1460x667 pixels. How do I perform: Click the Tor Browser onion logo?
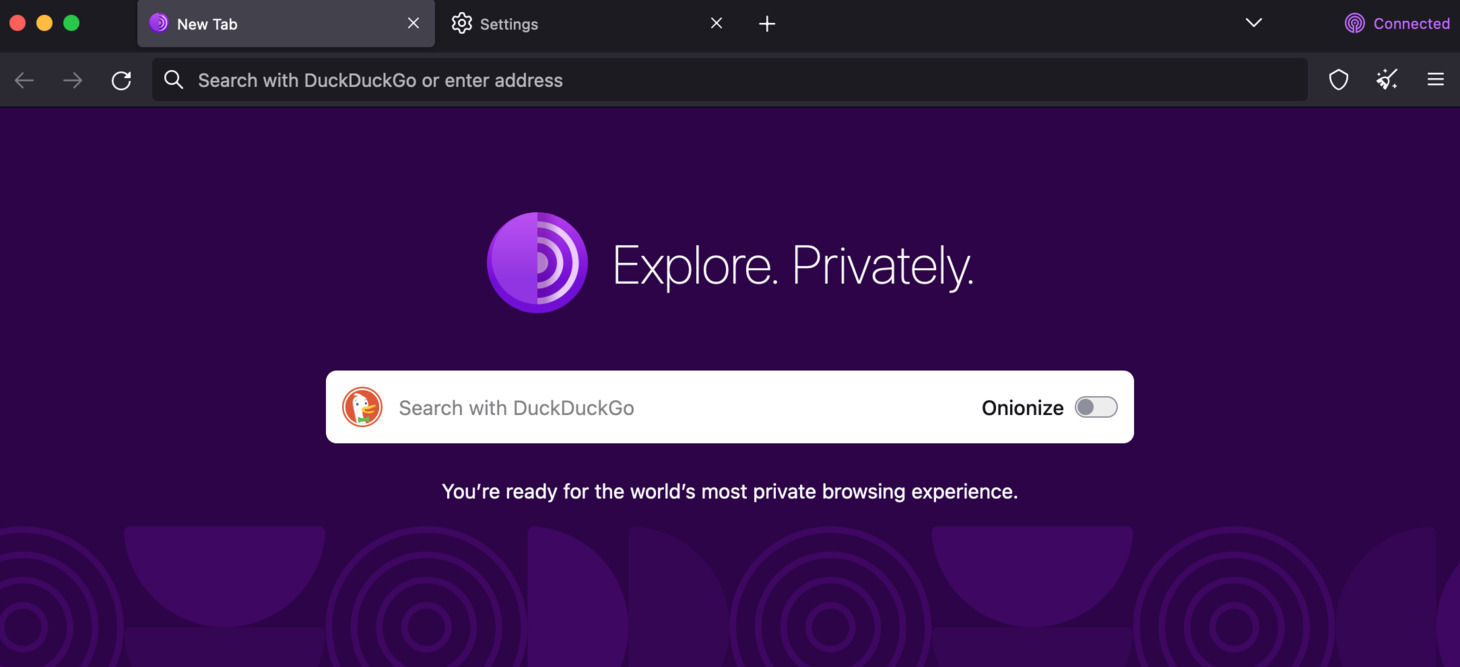click(537, 263)
